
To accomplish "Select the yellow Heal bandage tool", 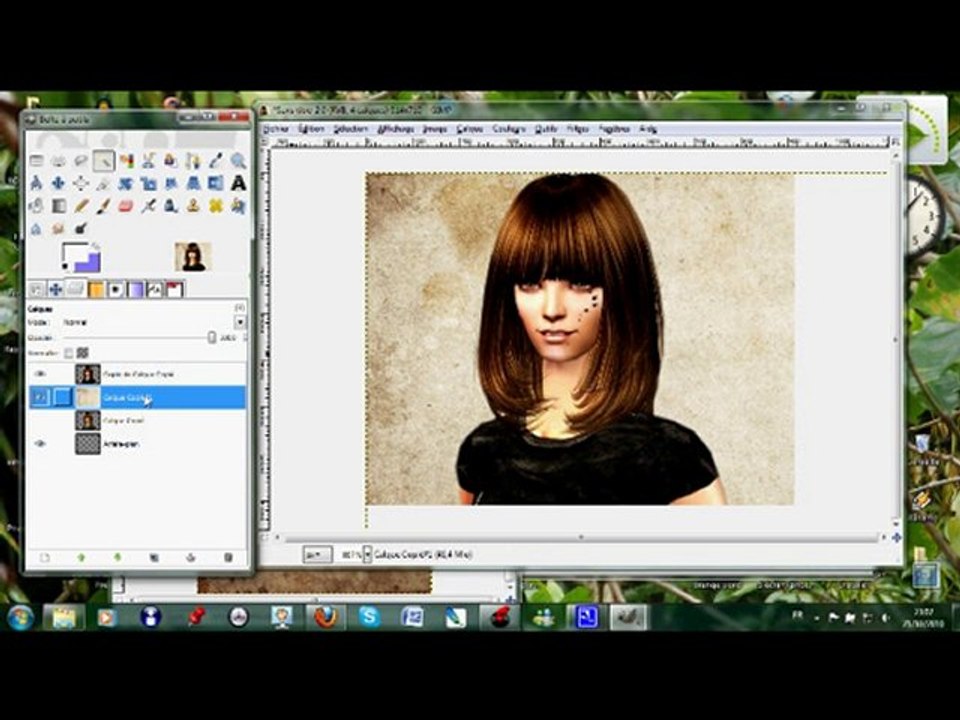I will point(216,206).
